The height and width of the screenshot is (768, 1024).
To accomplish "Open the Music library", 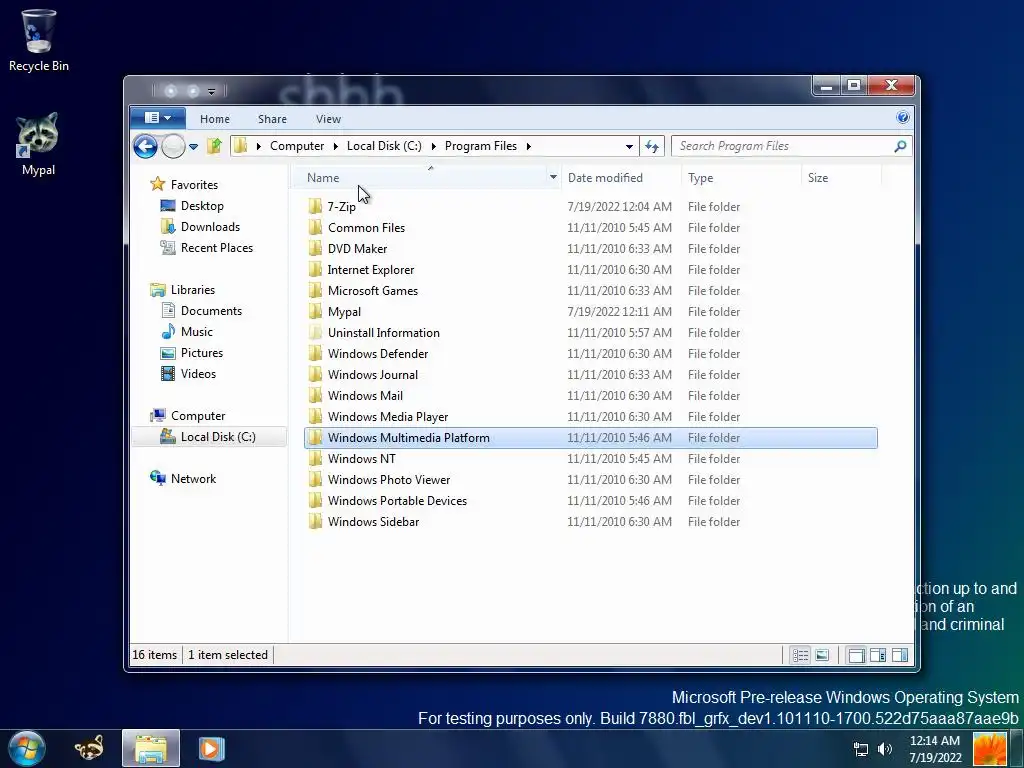I will click(197, 332).
